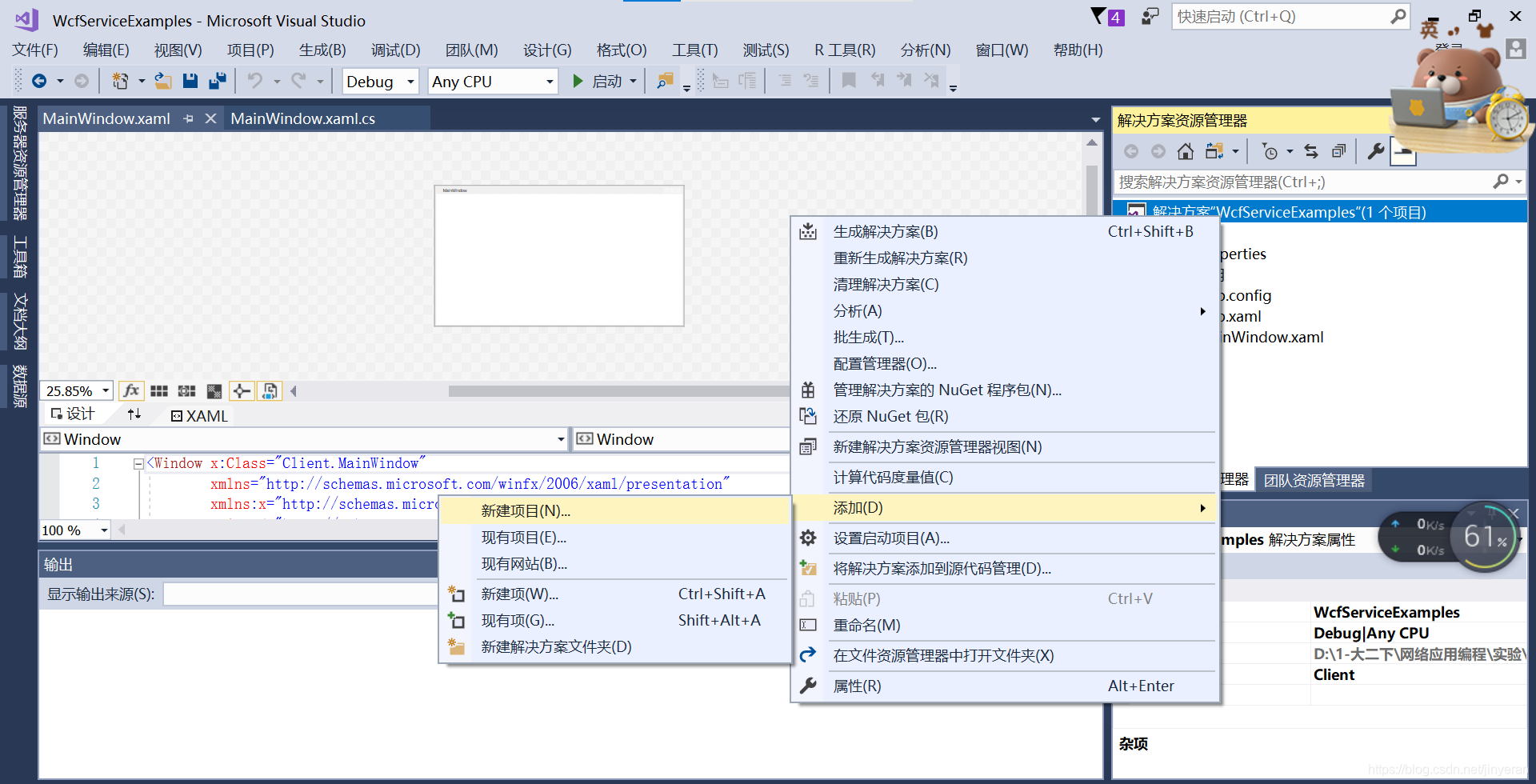Click the Bookmark toolbar icon

point(849,80)
